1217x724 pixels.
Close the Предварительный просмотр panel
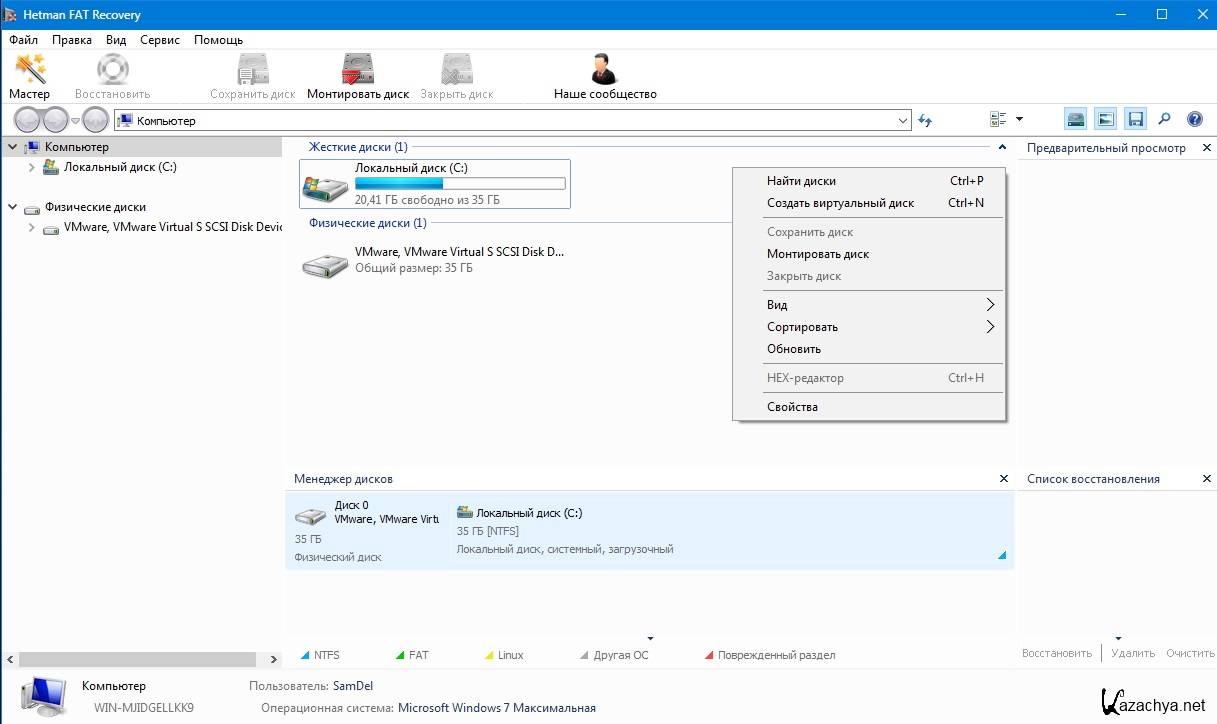1206,148
